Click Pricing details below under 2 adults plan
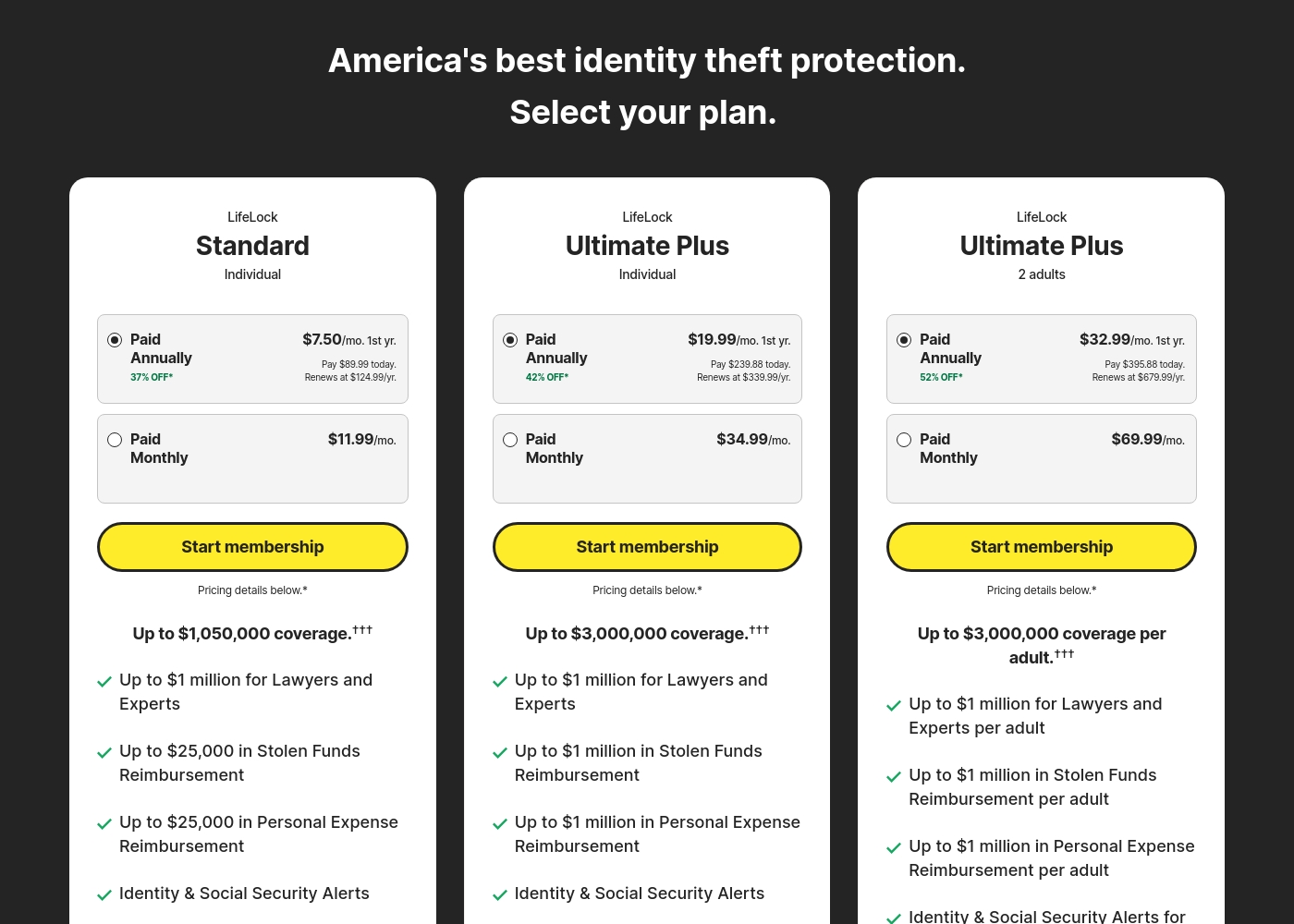Image resolution: width=1294 pixels, height=924 pixels. (x=1042, y=590)
